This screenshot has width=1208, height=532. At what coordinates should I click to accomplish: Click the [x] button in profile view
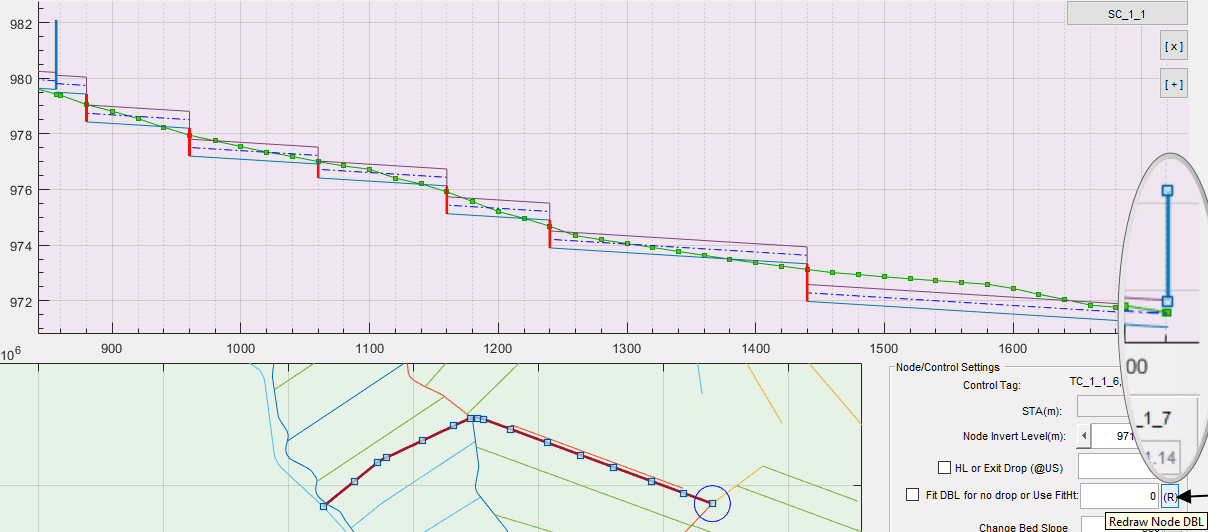tap(1173, 46)
